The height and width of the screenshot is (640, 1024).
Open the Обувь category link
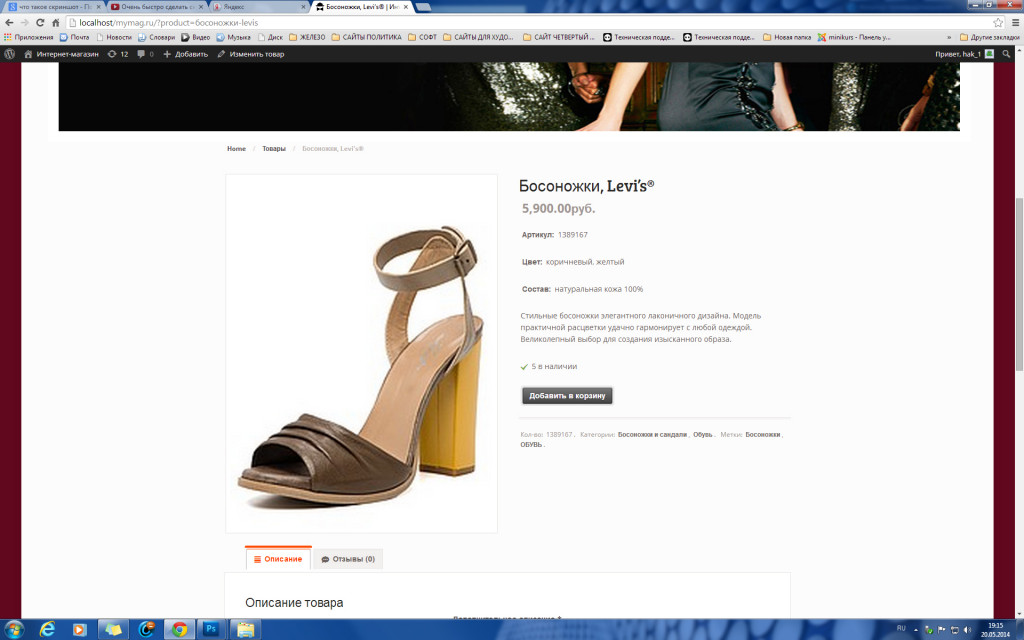[703, 434]
